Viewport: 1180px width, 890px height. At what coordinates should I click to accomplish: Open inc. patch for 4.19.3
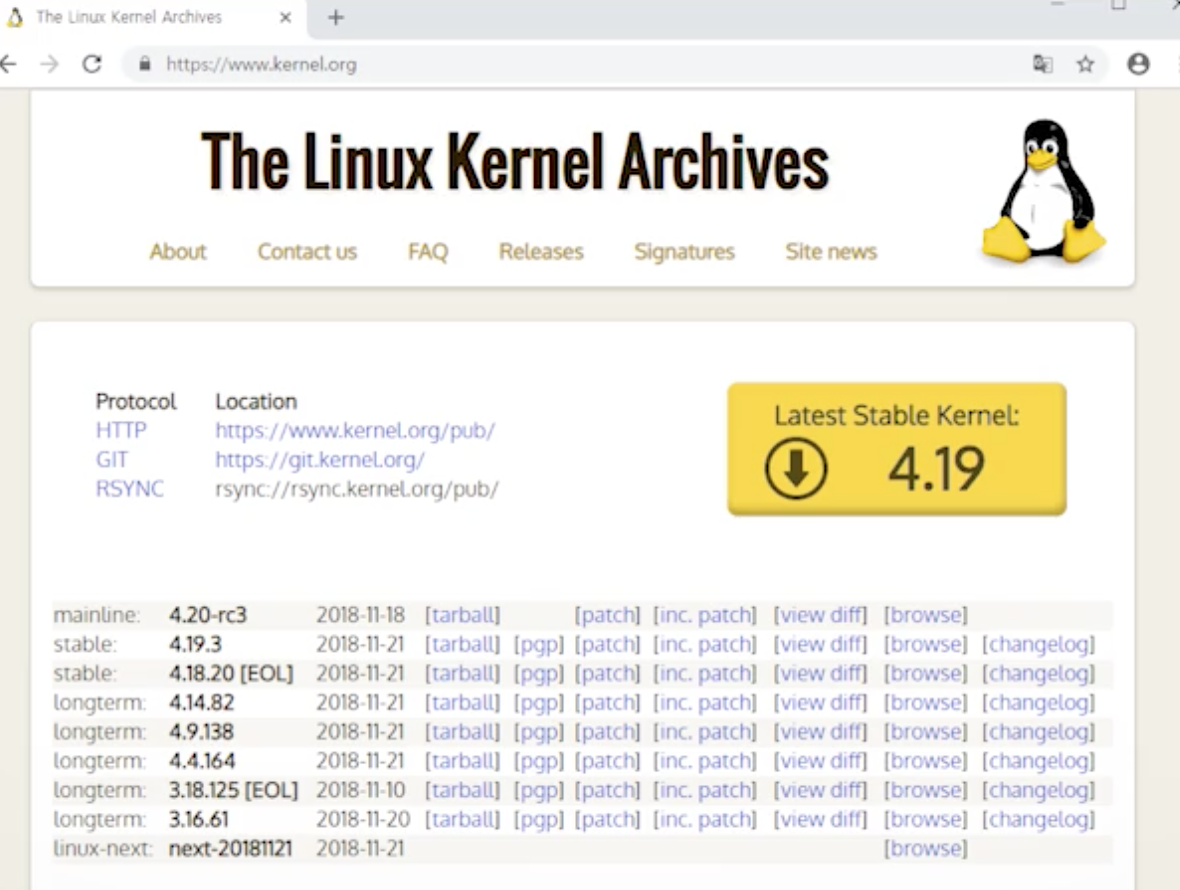click(x=704, y=645)
